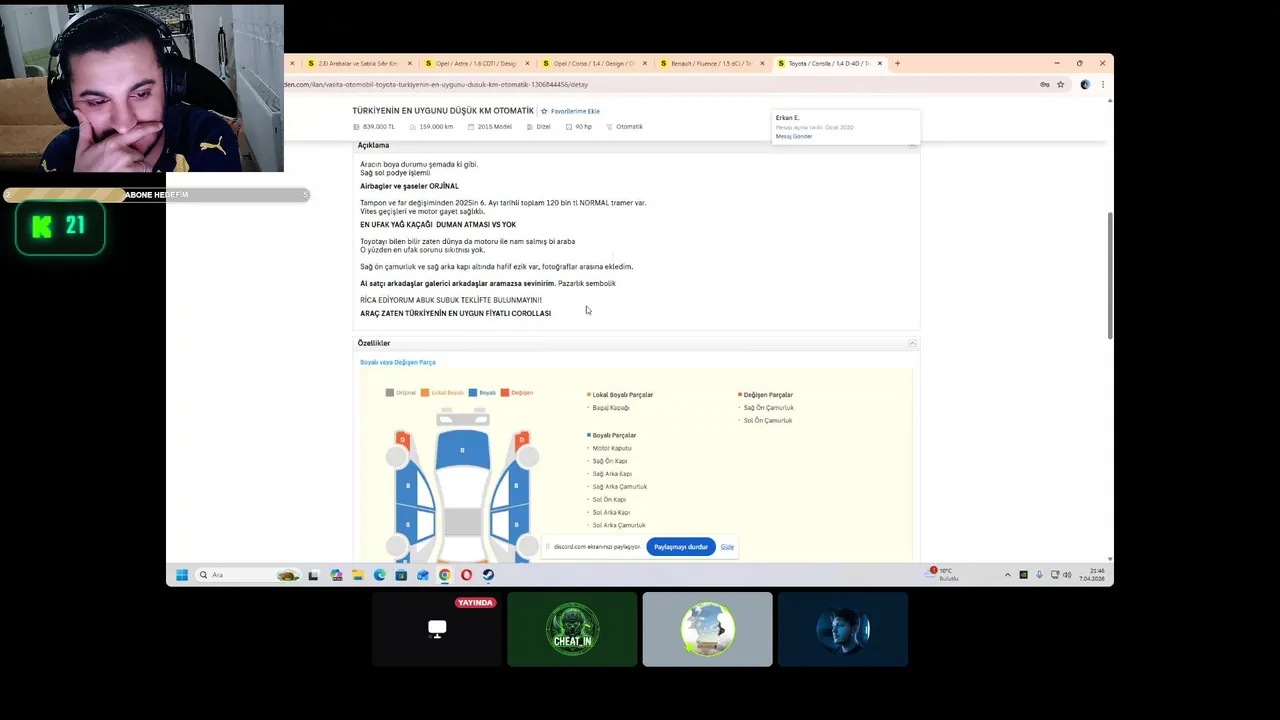Open a new browser tab
The width and height of the screenshot is (1280, 720).
point(898,63)
